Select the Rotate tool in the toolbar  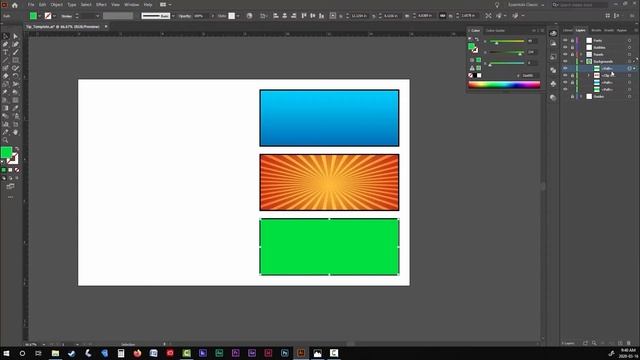pyautogui.click(x=16, y=76)
